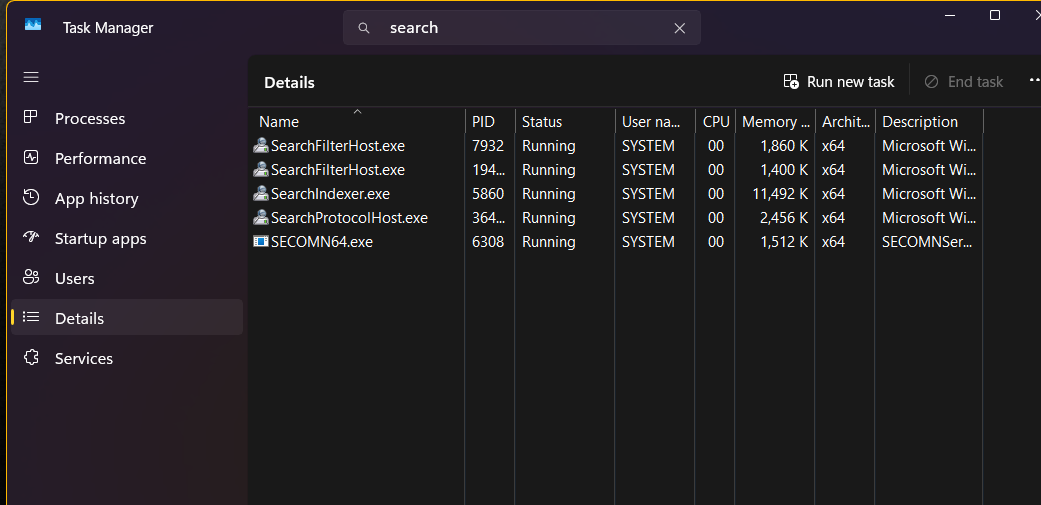This screenshot has height=505, width=1041.
Task: Click the Users people icon
Action: click(x=31, y=277)
